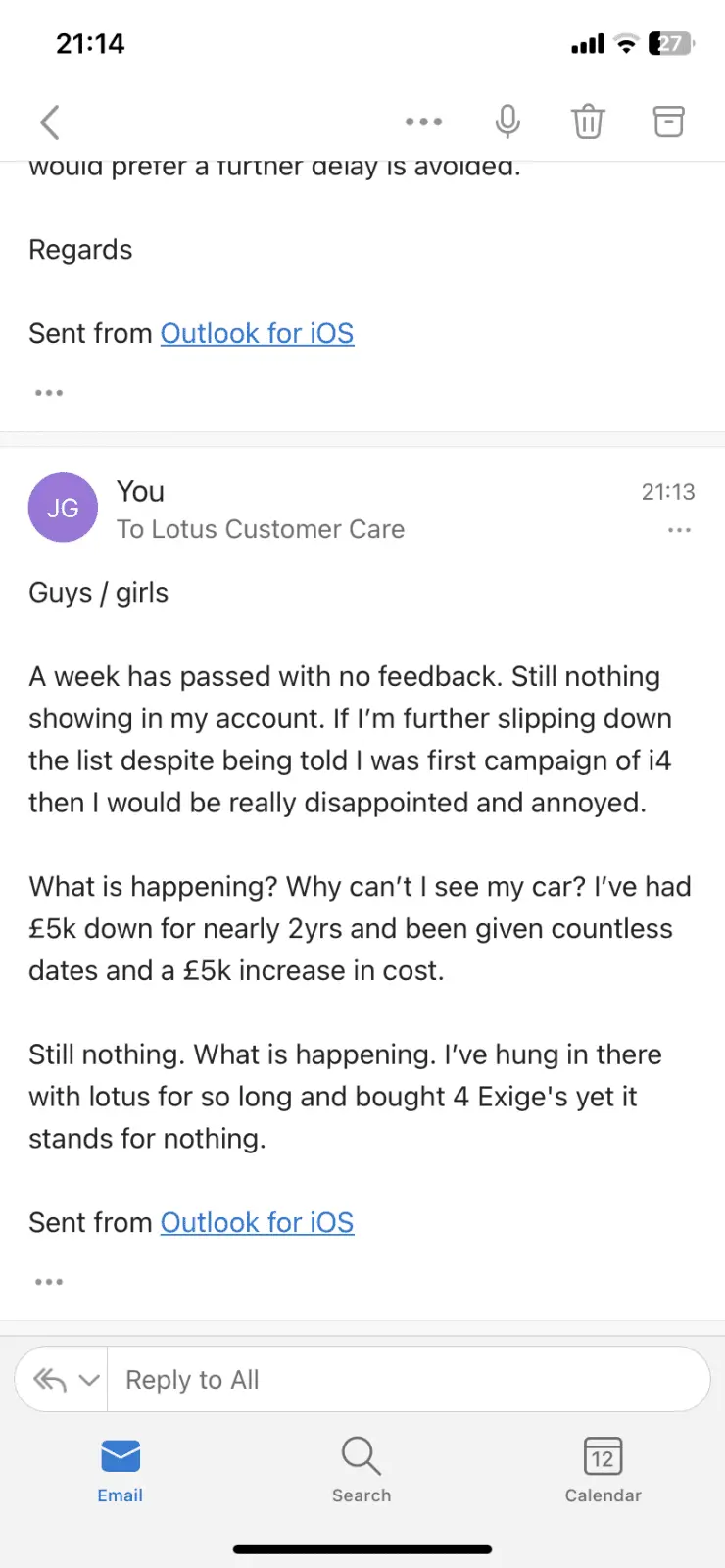The width and height of the screenshot is (725, 1568).
Task: Open the Search tab
Action: 362,1468
